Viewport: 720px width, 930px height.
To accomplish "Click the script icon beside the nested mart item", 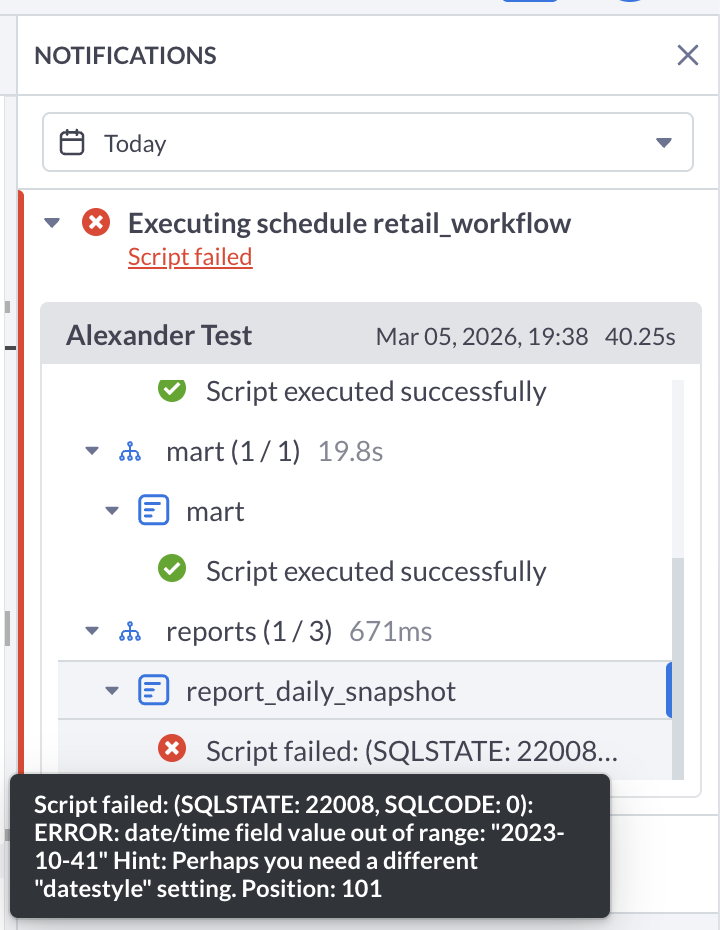I will tap(153, 512).
